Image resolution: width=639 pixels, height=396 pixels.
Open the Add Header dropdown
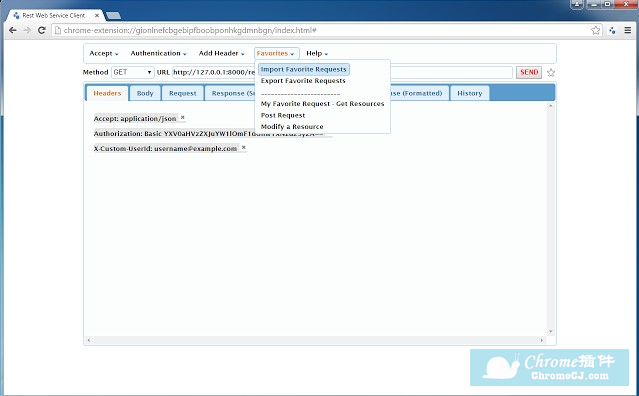pyautogui.click(x=221, y=53)
